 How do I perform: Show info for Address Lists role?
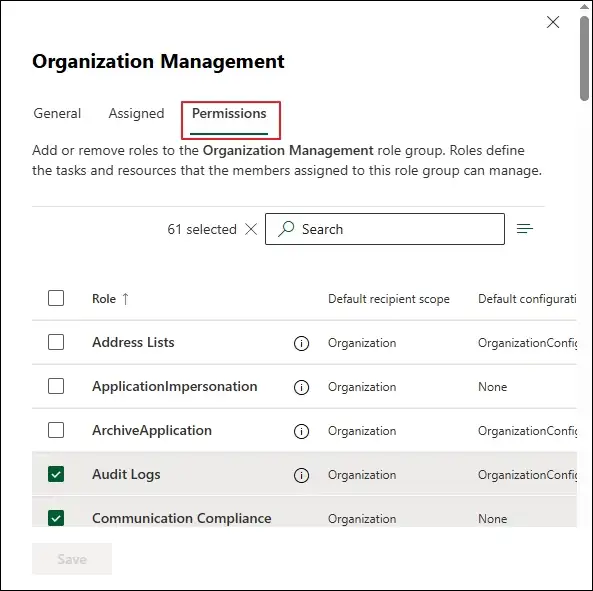[x=301, y=343]
